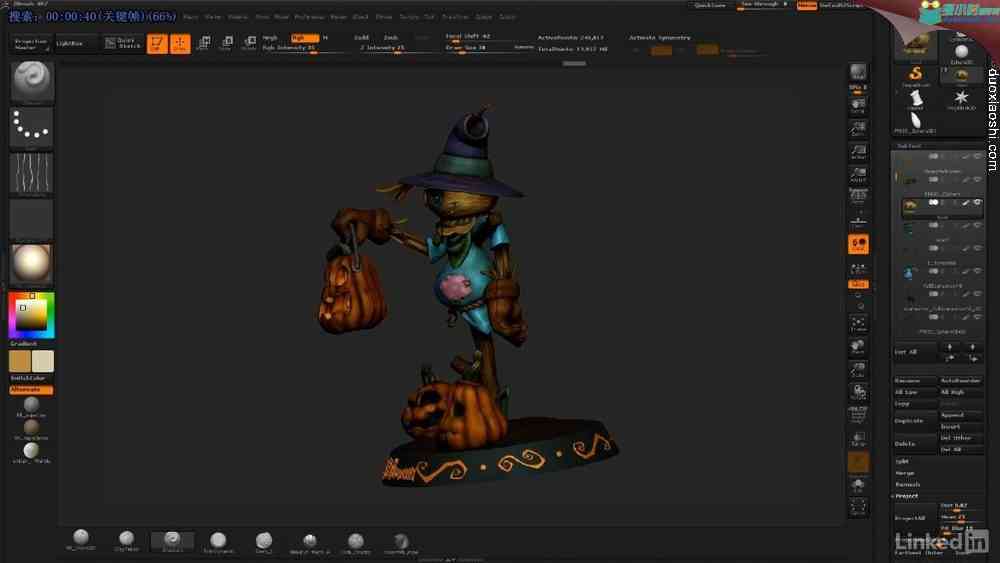Image resolution: width=1000 pixels, height=563 pixels.
Task: Select the light cream main color swatch
Action: point(43,361)
